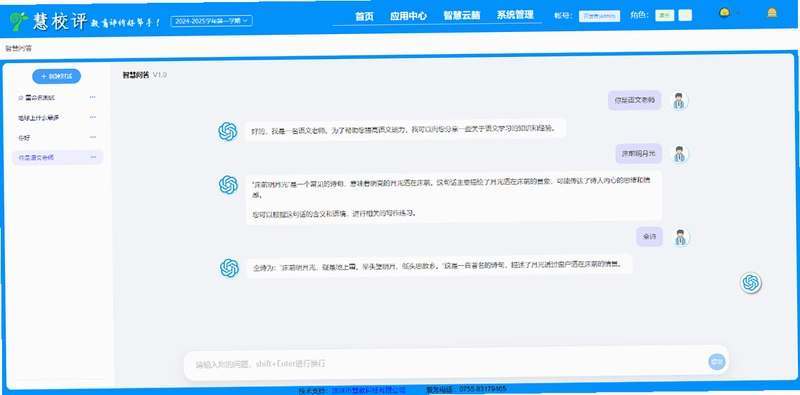Open more options for the pinned conversation
Screen dimensions: 800x395
(92, 97)
